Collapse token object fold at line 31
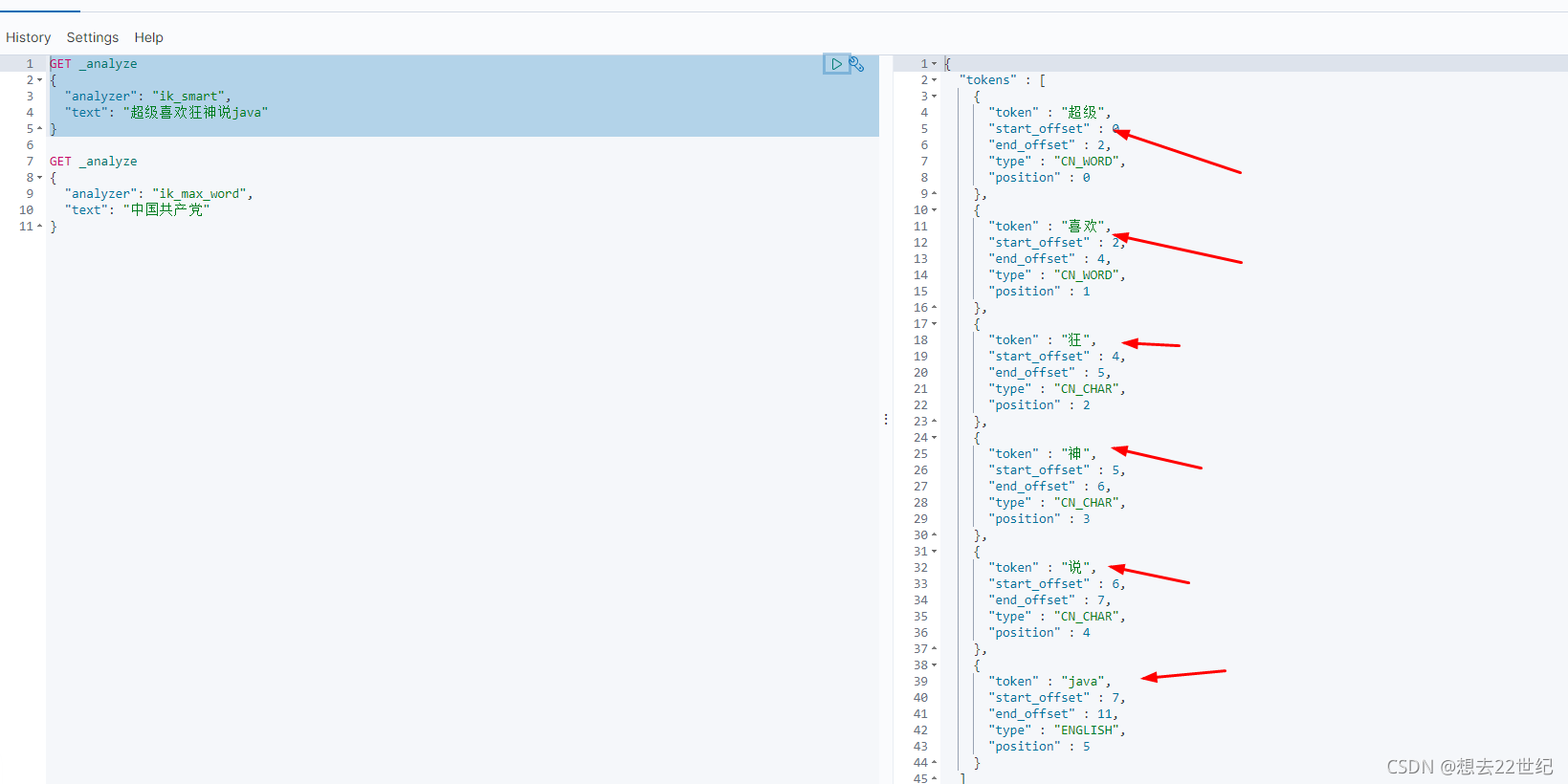Screen dimensions: 1568x784 click(x=935, y=552)
